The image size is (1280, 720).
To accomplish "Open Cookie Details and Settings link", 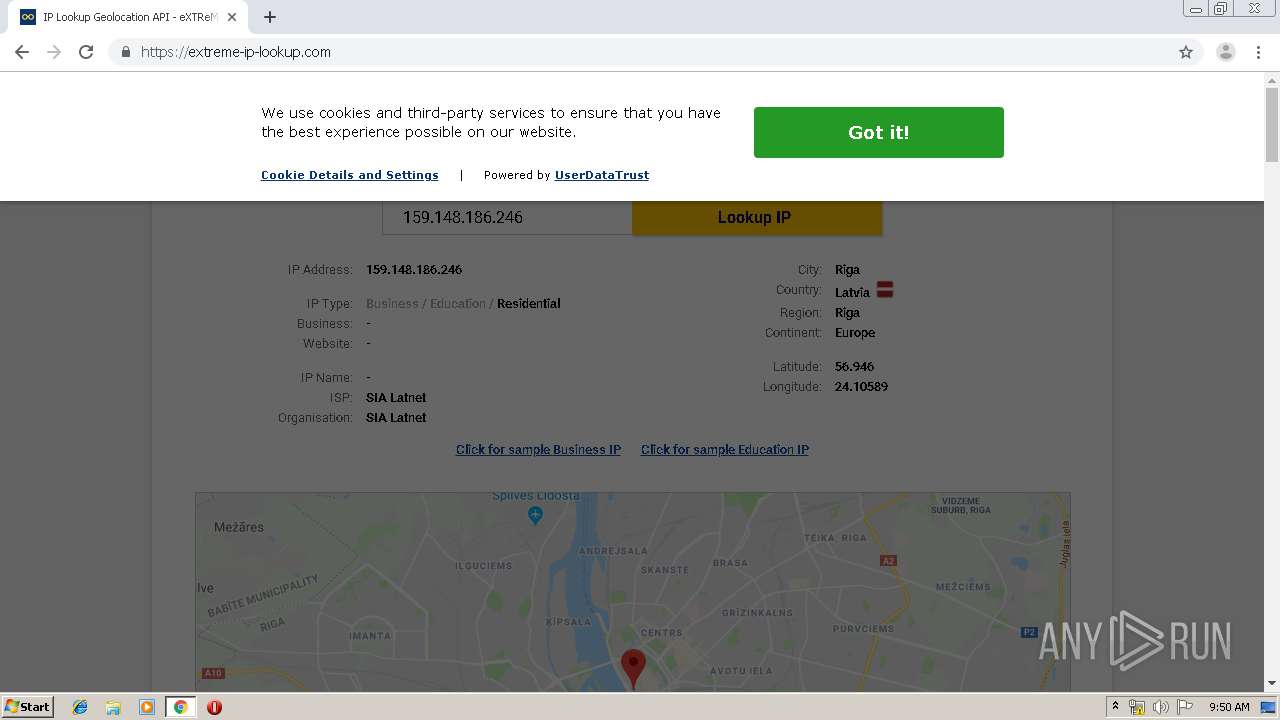I will (x=350, y=175).
